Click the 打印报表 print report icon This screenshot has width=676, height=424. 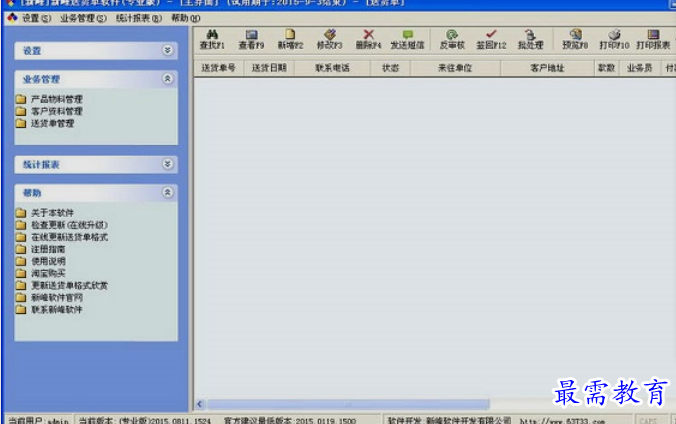(653, 35)
